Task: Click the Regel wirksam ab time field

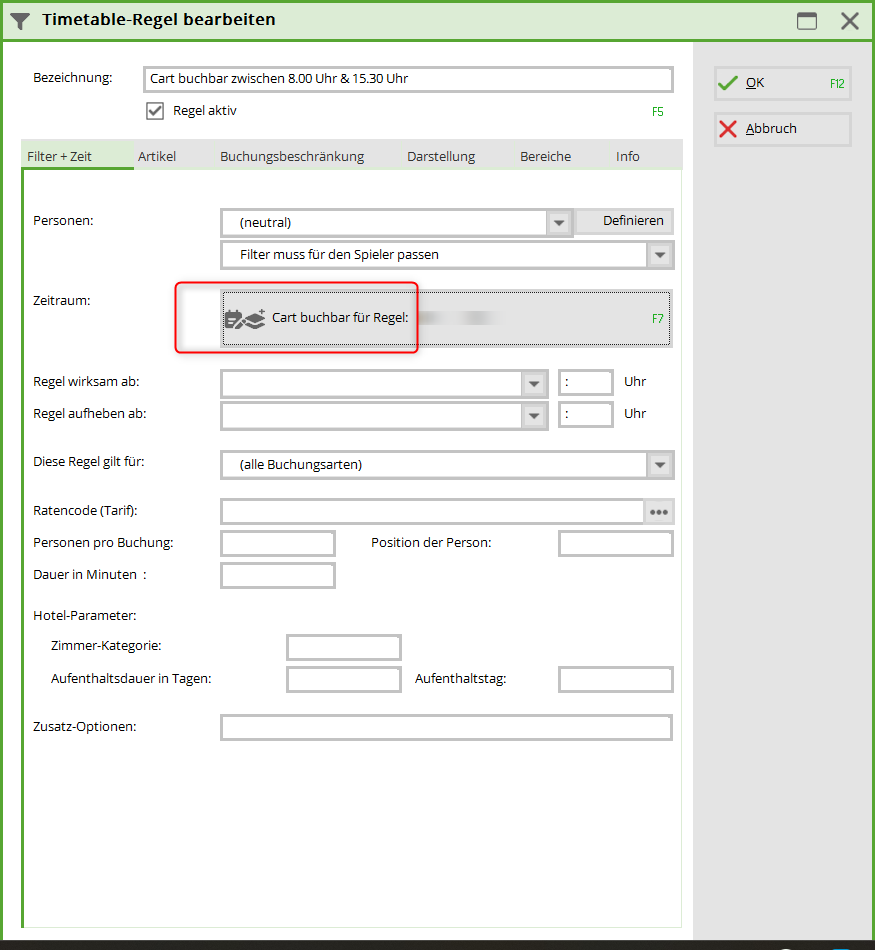Action: click(x=585, y=382)
